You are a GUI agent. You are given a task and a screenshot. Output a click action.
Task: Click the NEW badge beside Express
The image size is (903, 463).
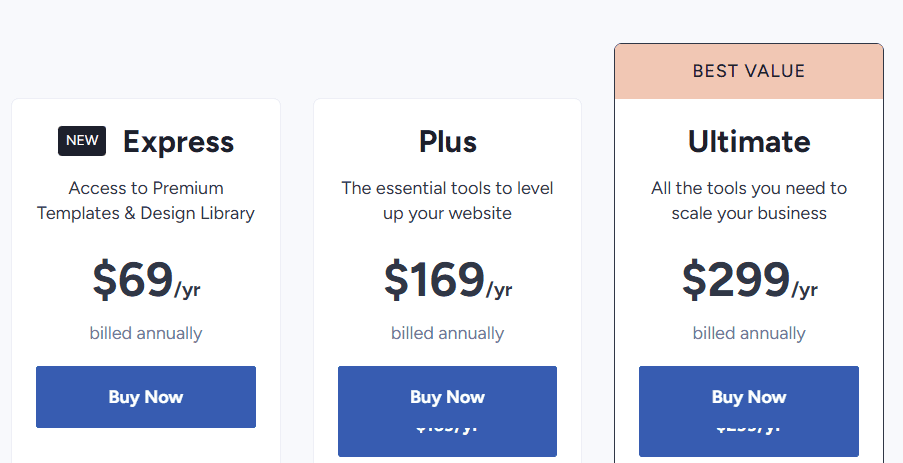(x=82, y=141)
